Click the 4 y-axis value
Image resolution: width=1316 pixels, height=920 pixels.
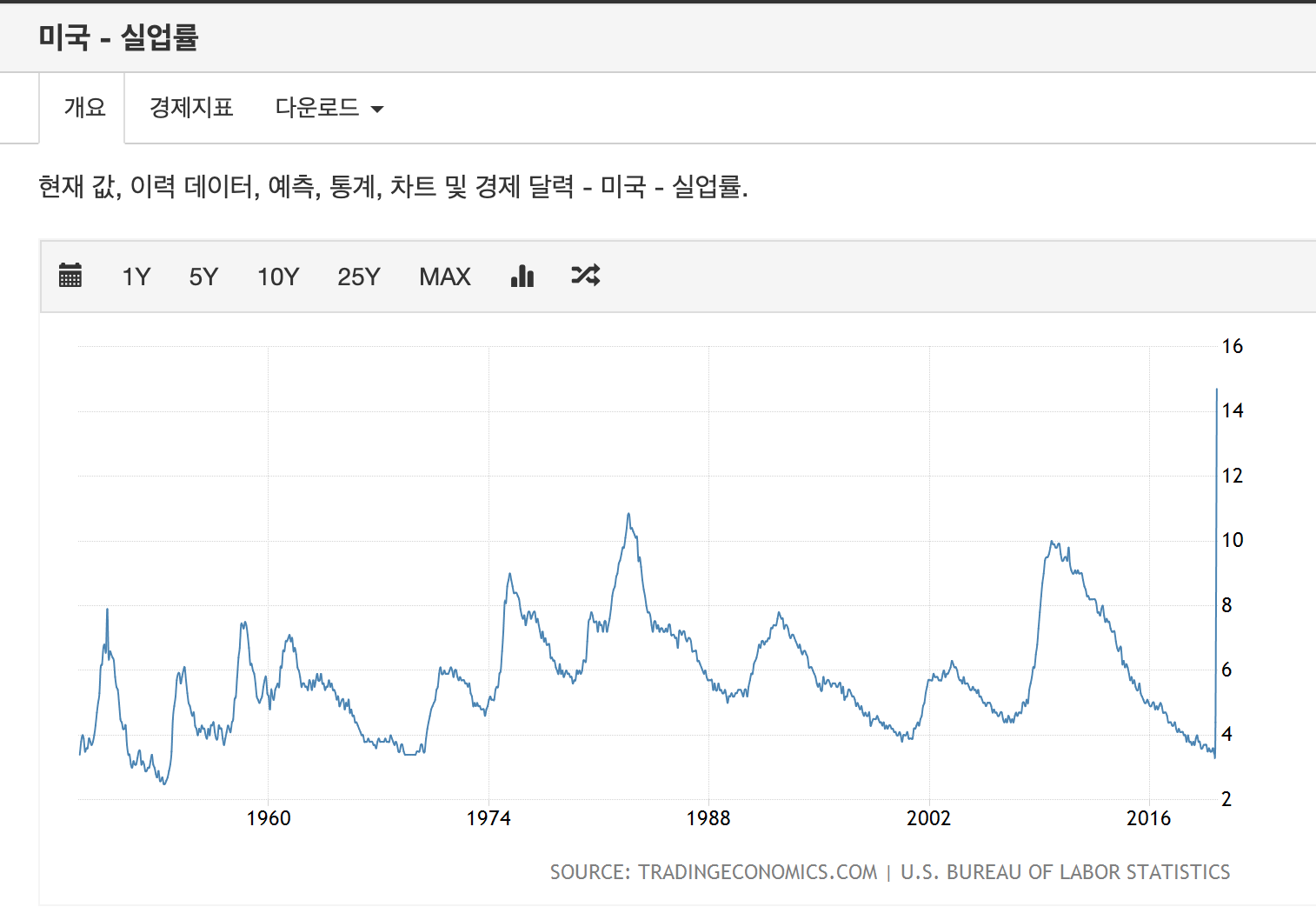(1226, 734)
